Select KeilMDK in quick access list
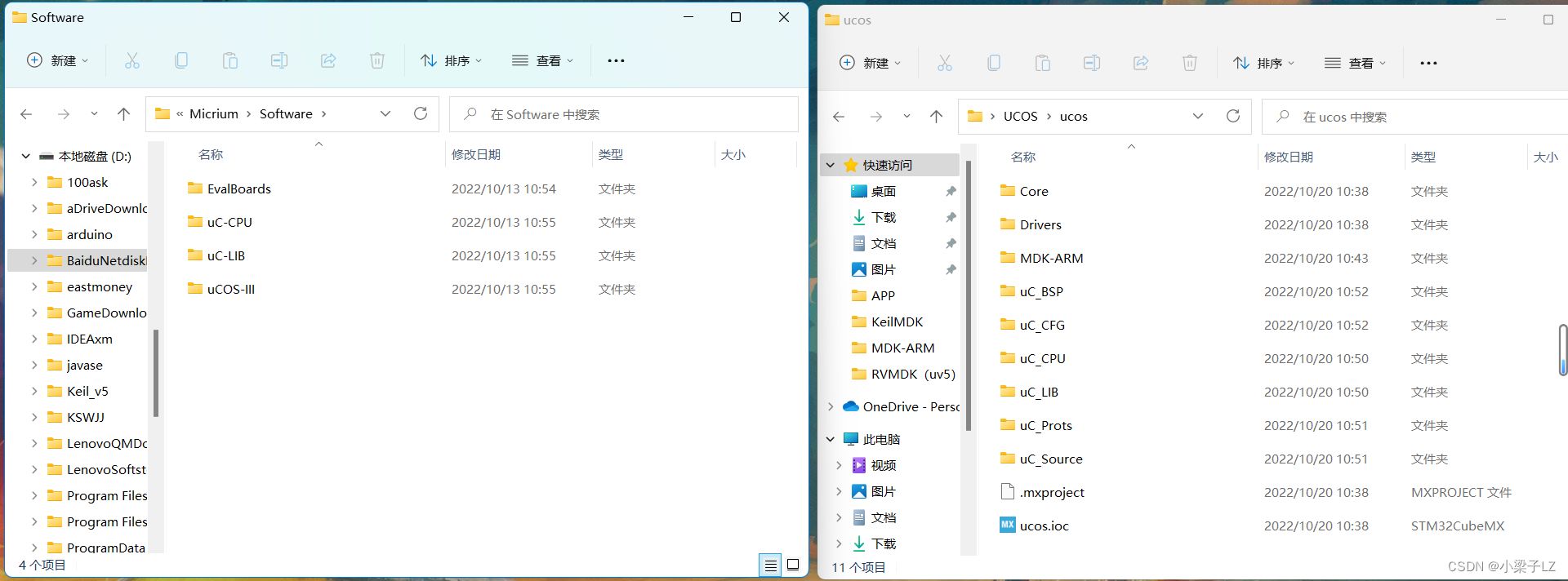This screenshot has height=581, width=1568. pos(887,322)
